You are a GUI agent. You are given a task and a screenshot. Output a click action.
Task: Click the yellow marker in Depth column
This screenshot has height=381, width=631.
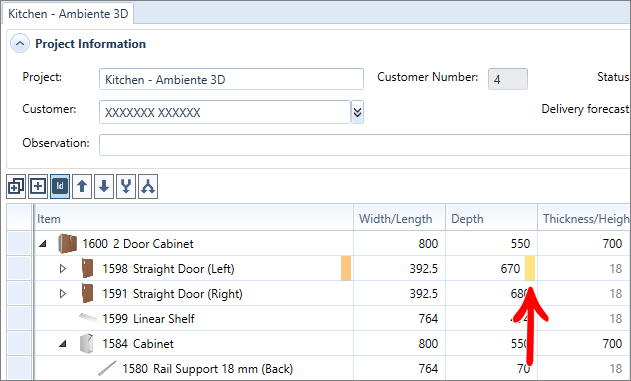point(530,268)
